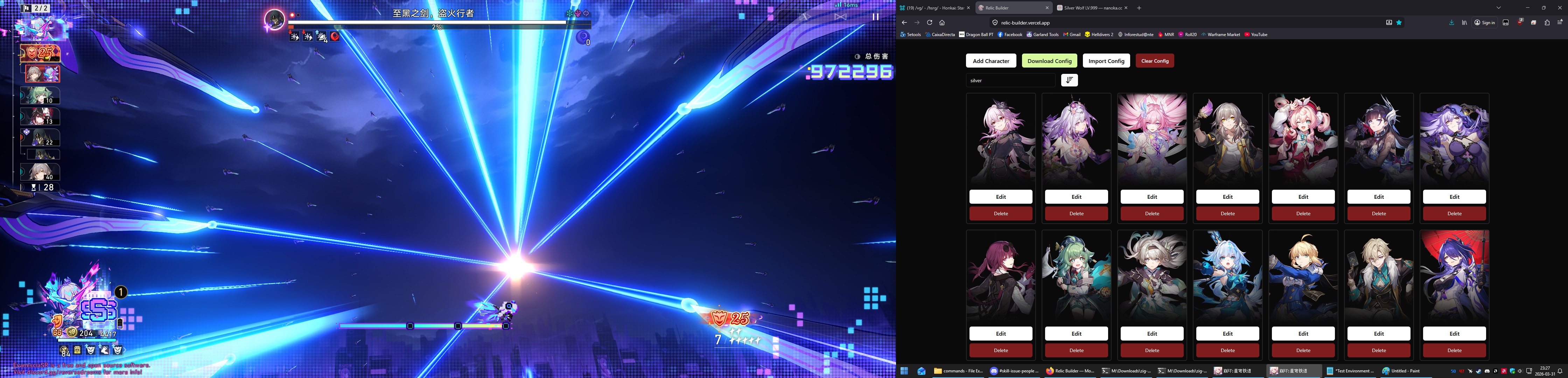Open the Firefox application menu hamburger
The image size is (1568, 378).
[1560, 22]
